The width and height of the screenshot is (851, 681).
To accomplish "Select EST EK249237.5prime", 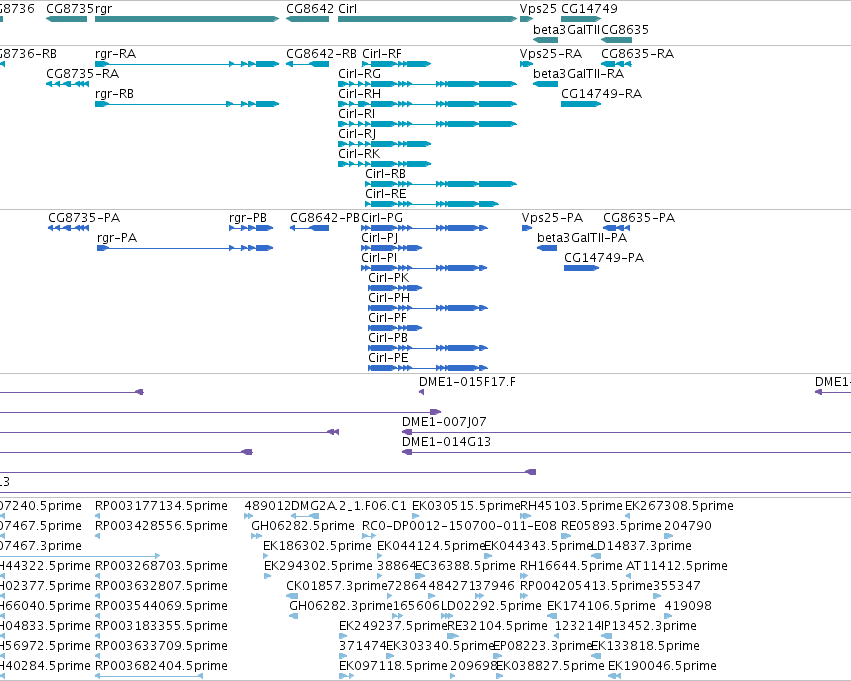I will (x=342, y=636).
